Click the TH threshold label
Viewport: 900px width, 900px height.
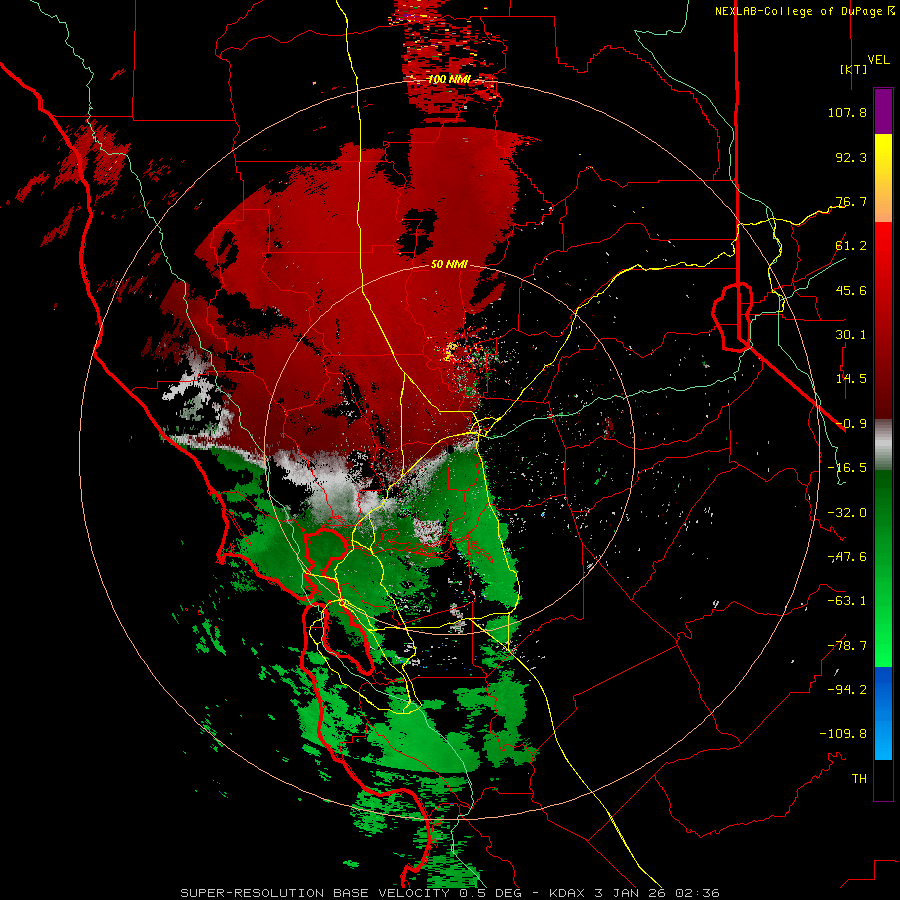[859, 778]
